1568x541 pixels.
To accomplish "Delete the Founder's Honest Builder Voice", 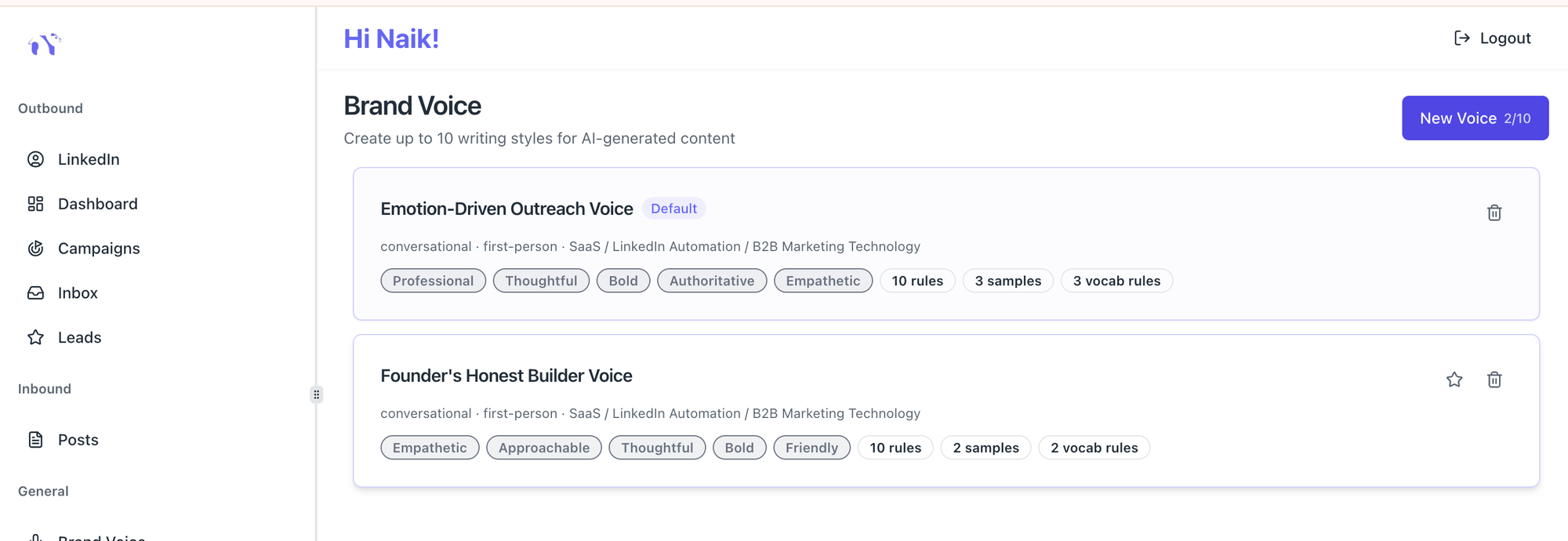I will click(x=1494, y=379).
